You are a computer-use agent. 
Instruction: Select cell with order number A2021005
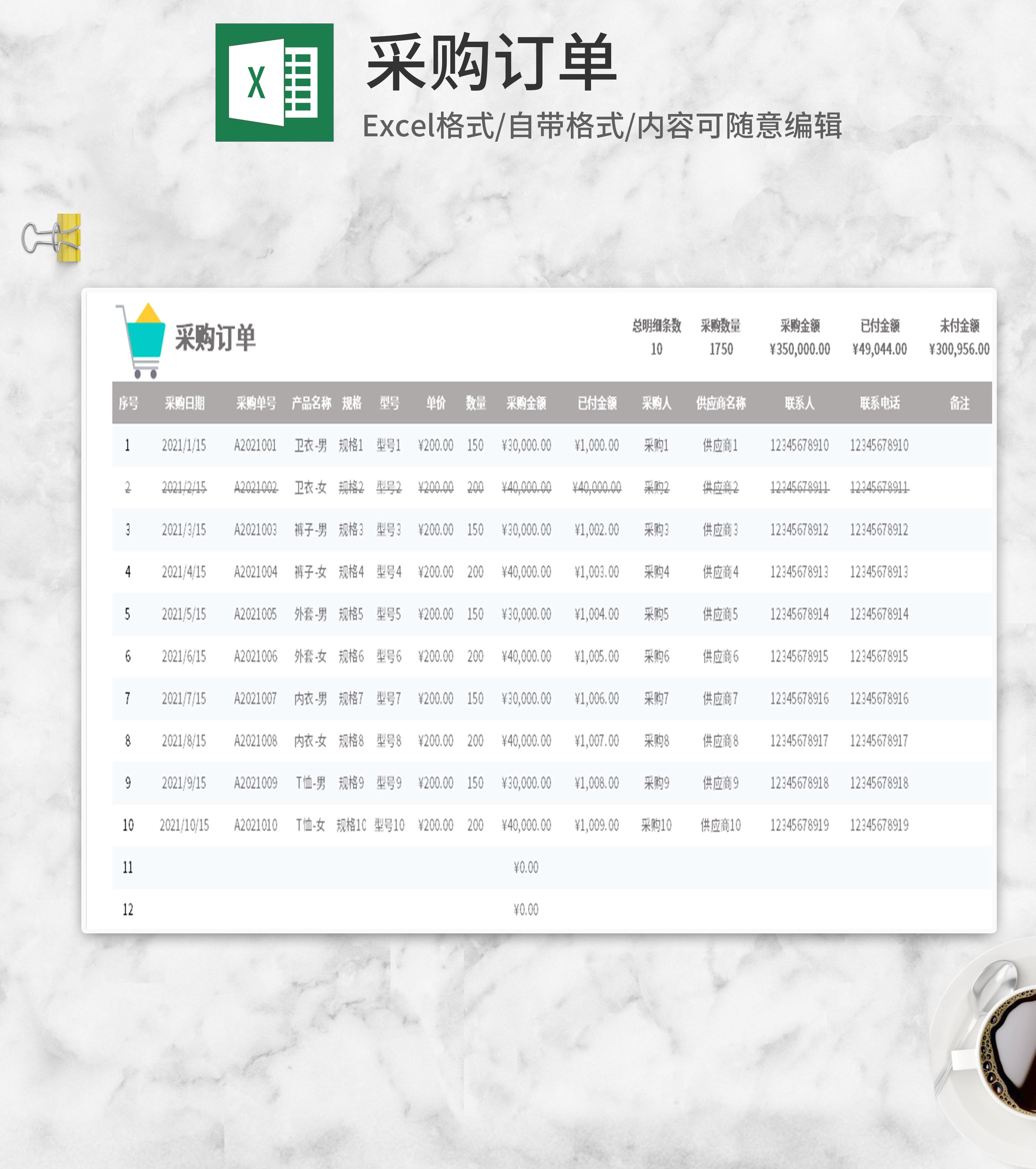[x=255, y=614]
